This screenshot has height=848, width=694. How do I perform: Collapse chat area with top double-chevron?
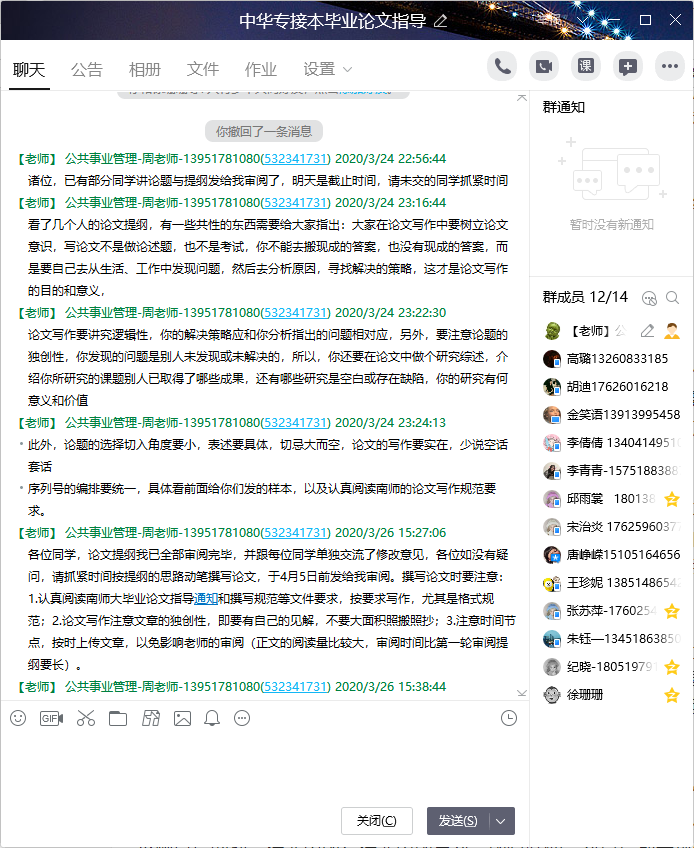[x=521, y=98]
